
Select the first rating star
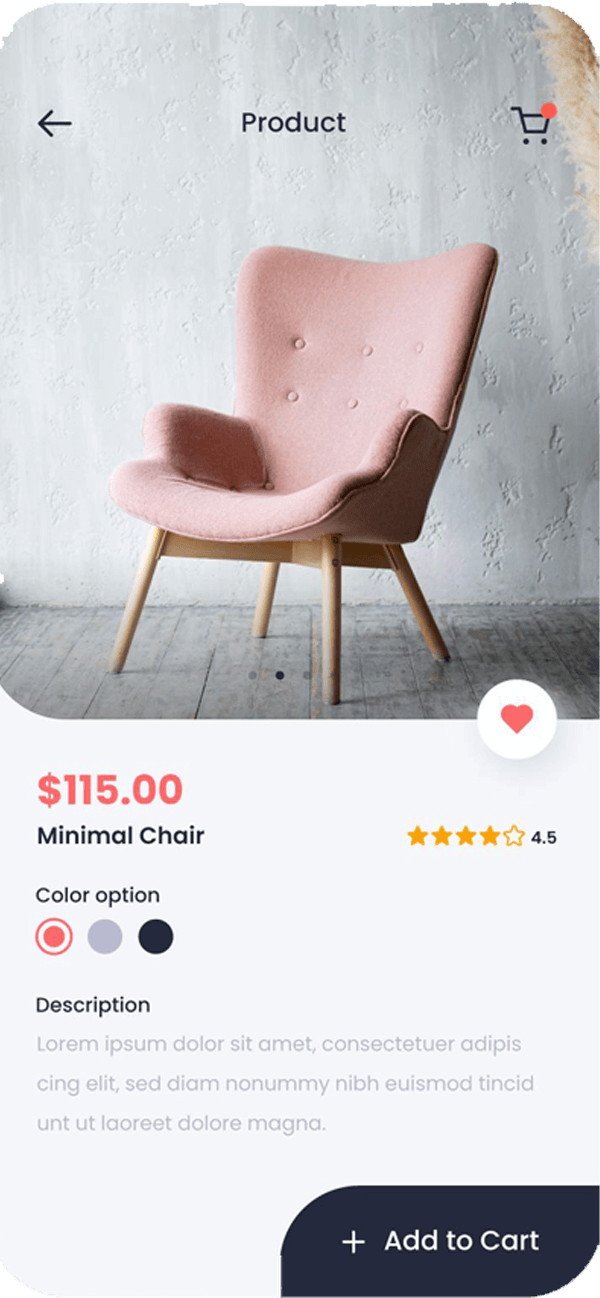coord(417,836)
